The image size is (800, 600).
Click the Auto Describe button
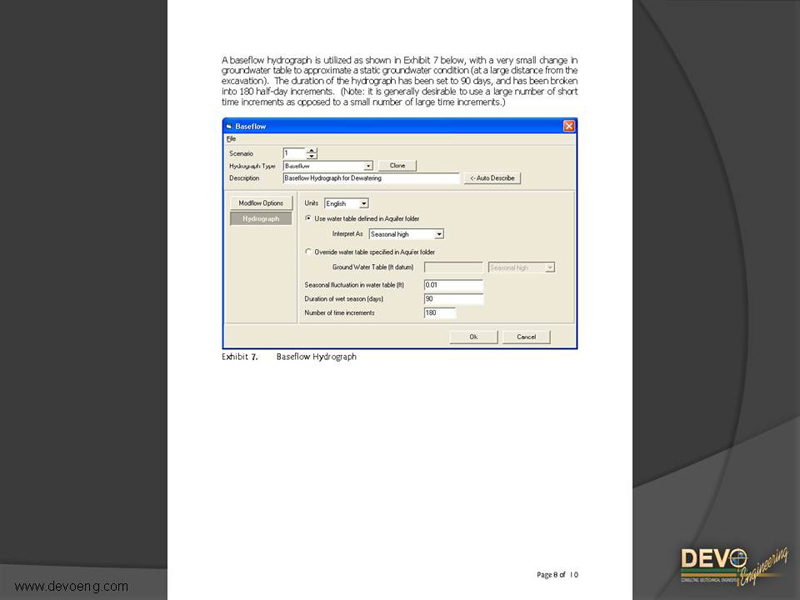pos(491,178)
